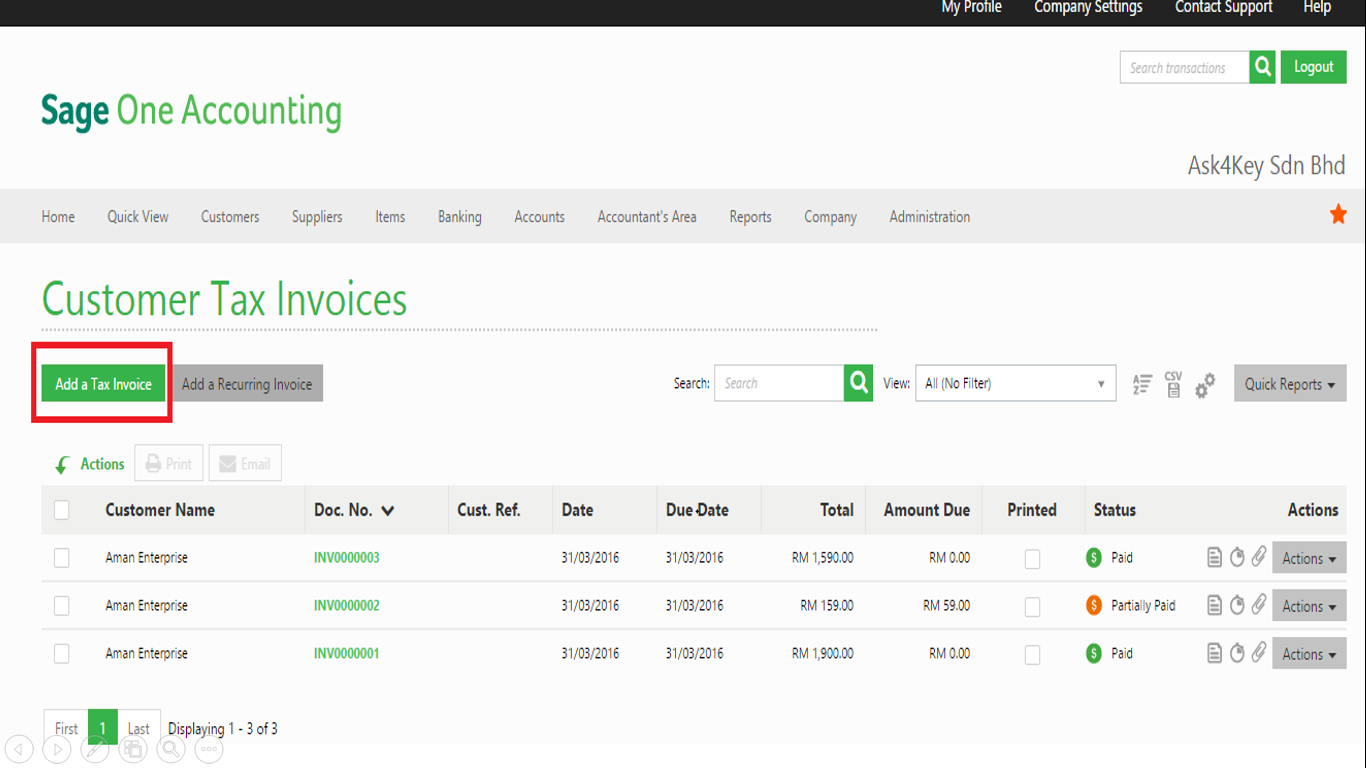Click the Print button
Image resolution: width=1366 pixels, height=768 pixels.
pos(169,463)
